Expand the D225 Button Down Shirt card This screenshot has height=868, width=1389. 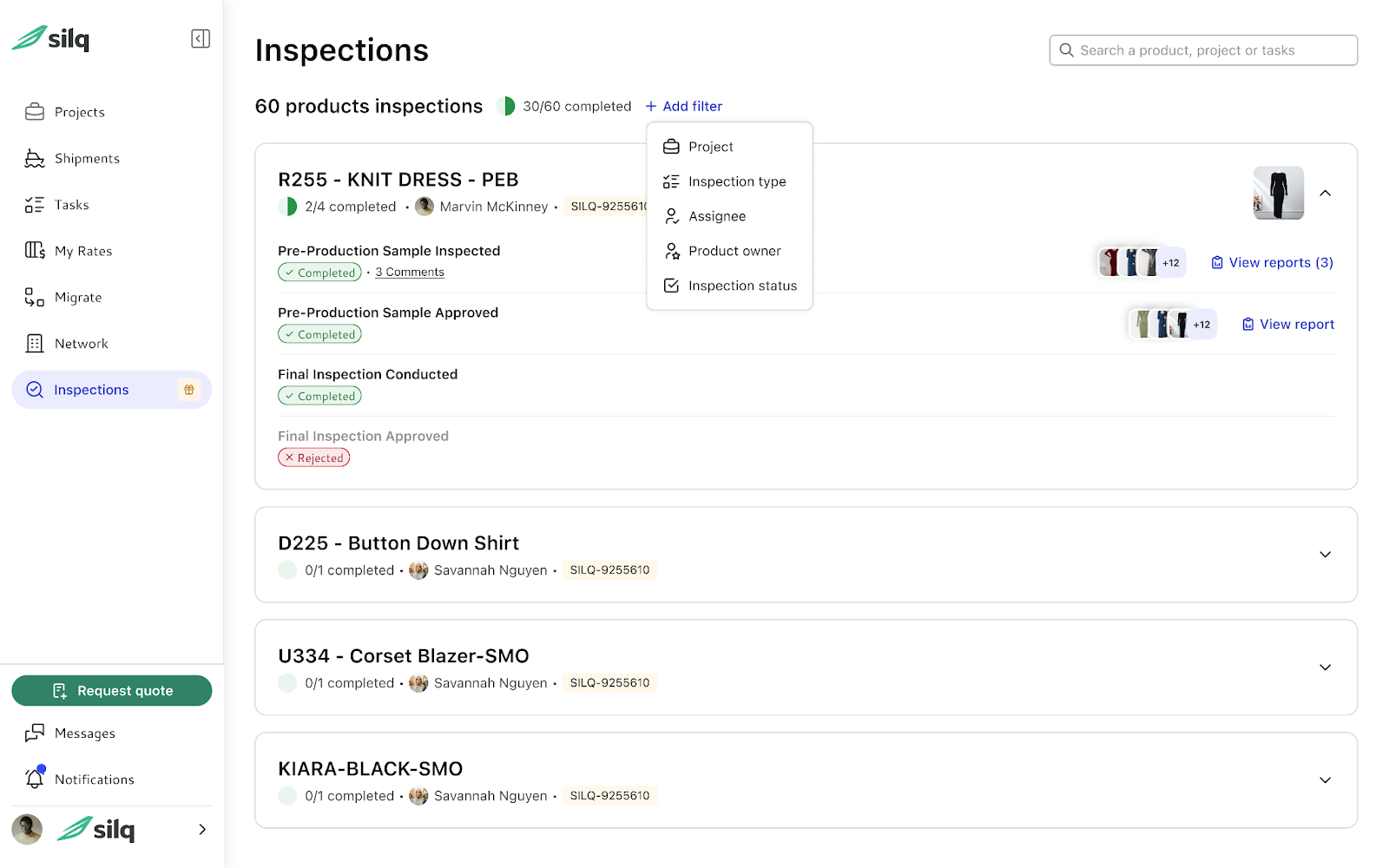pos(1325,554)
